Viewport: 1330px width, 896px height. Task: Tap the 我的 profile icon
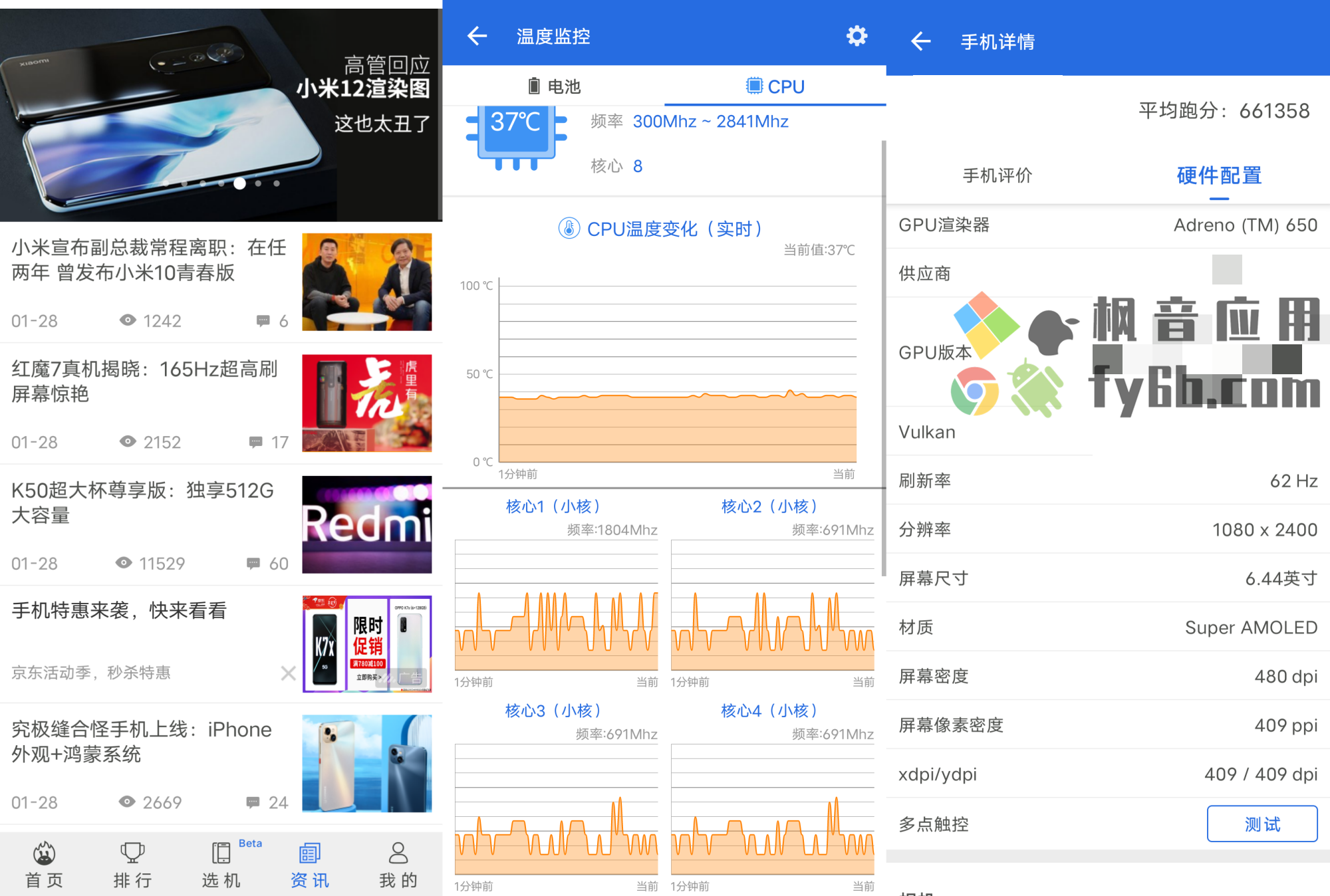398,853
